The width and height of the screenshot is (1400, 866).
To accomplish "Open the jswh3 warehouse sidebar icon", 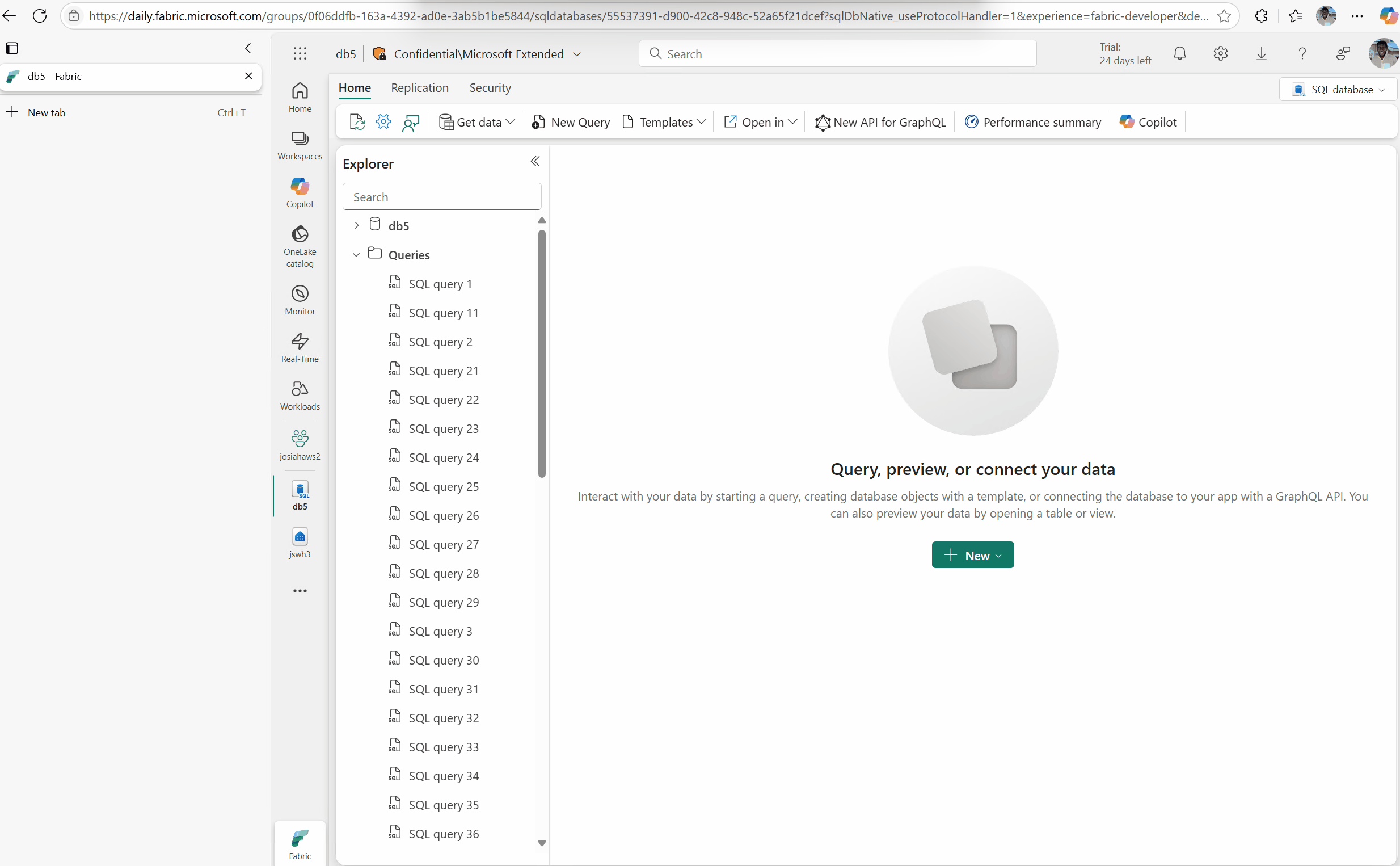I will [x=300, y=543].
